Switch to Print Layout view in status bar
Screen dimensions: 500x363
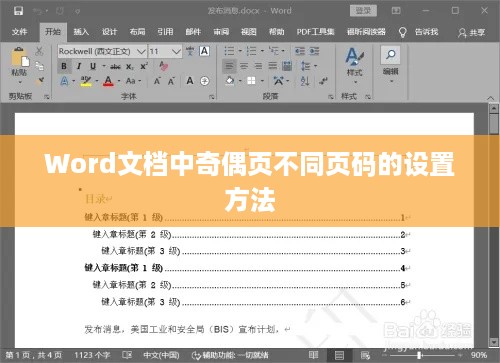coord(339,355)
